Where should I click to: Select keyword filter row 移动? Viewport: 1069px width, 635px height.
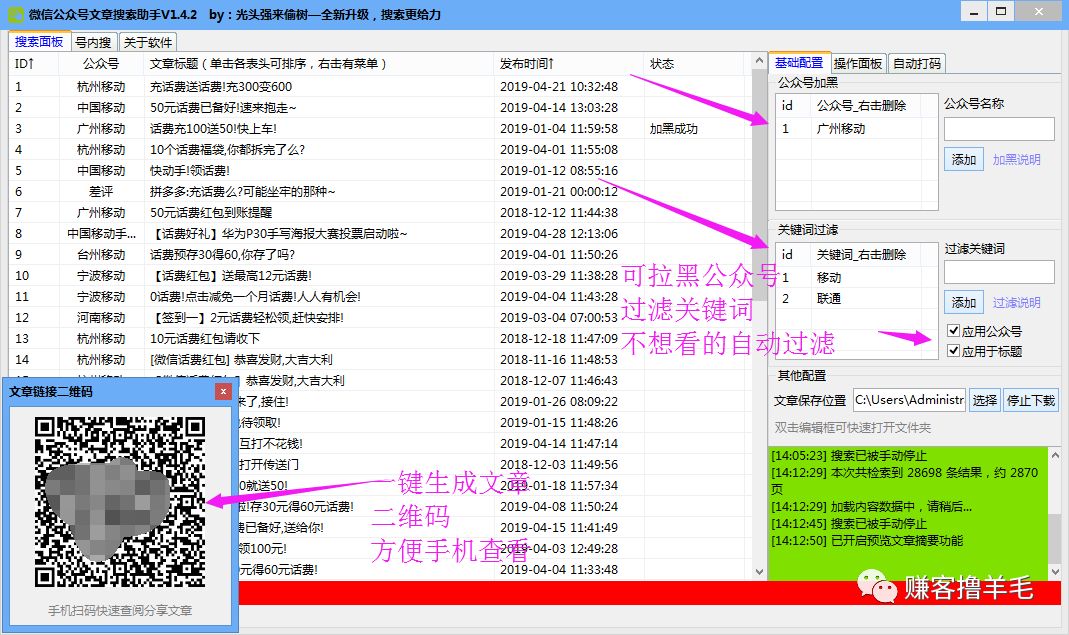(857, 278)
